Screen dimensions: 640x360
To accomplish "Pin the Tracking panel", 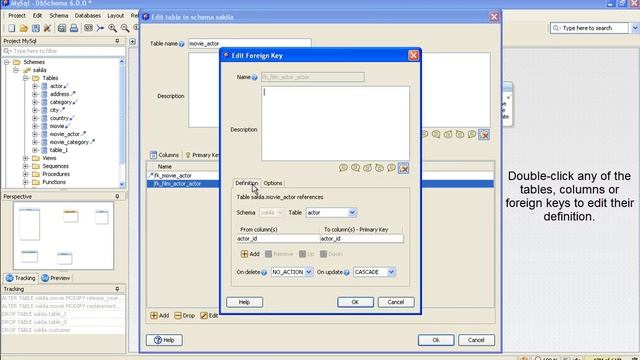I will 118,289.
